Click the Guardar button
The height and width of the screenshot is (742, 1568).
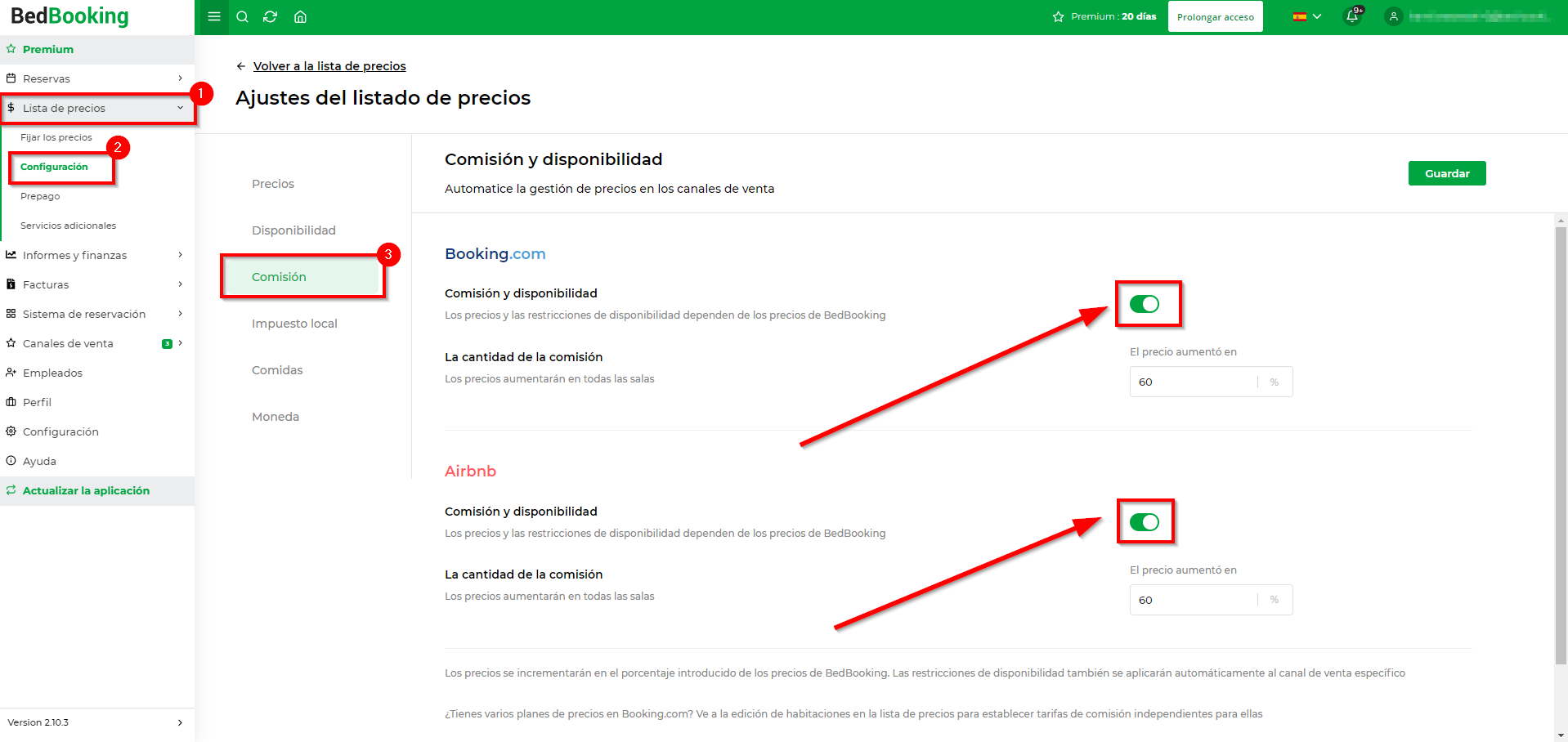(x=1447, y=173)
